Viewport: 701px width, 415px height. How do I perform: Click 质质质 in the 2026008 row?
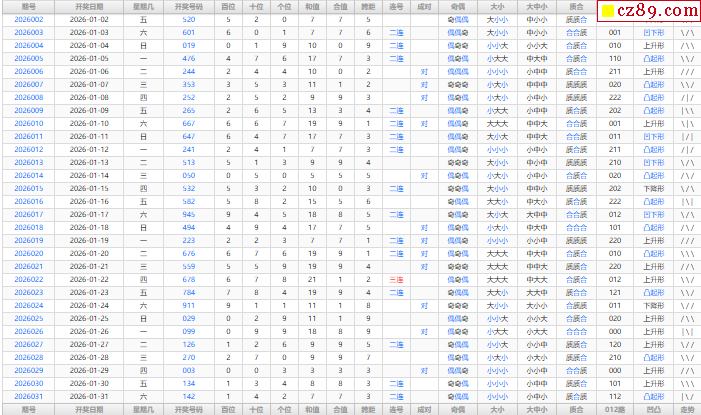[x=576, y=97]
